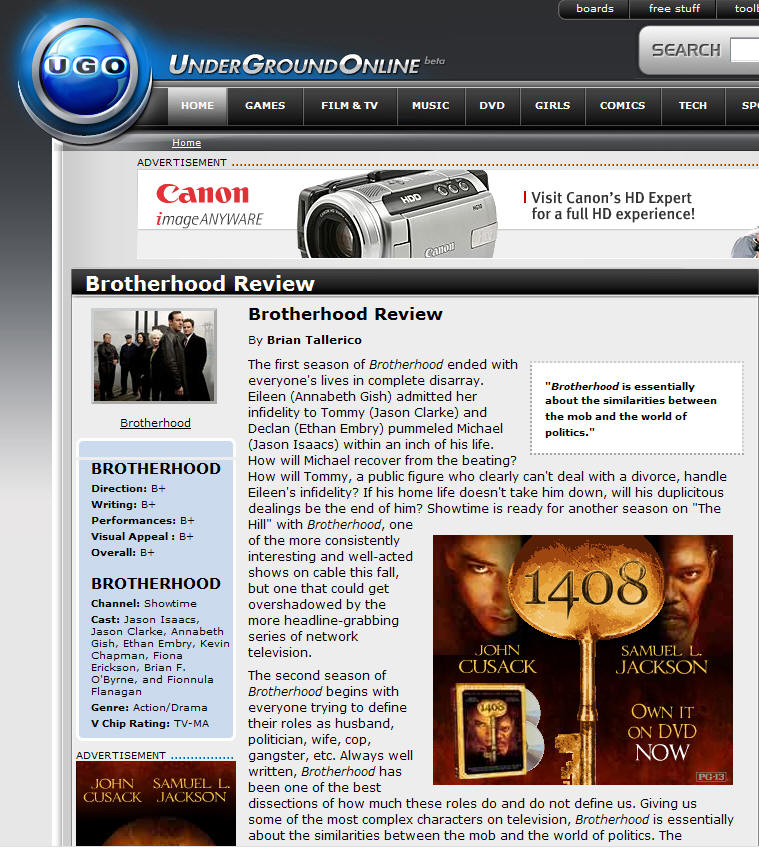Viewport: 759px width, 848px height.
Task: Open the Canon camcorder banner ad
Action: coord(448,214)
